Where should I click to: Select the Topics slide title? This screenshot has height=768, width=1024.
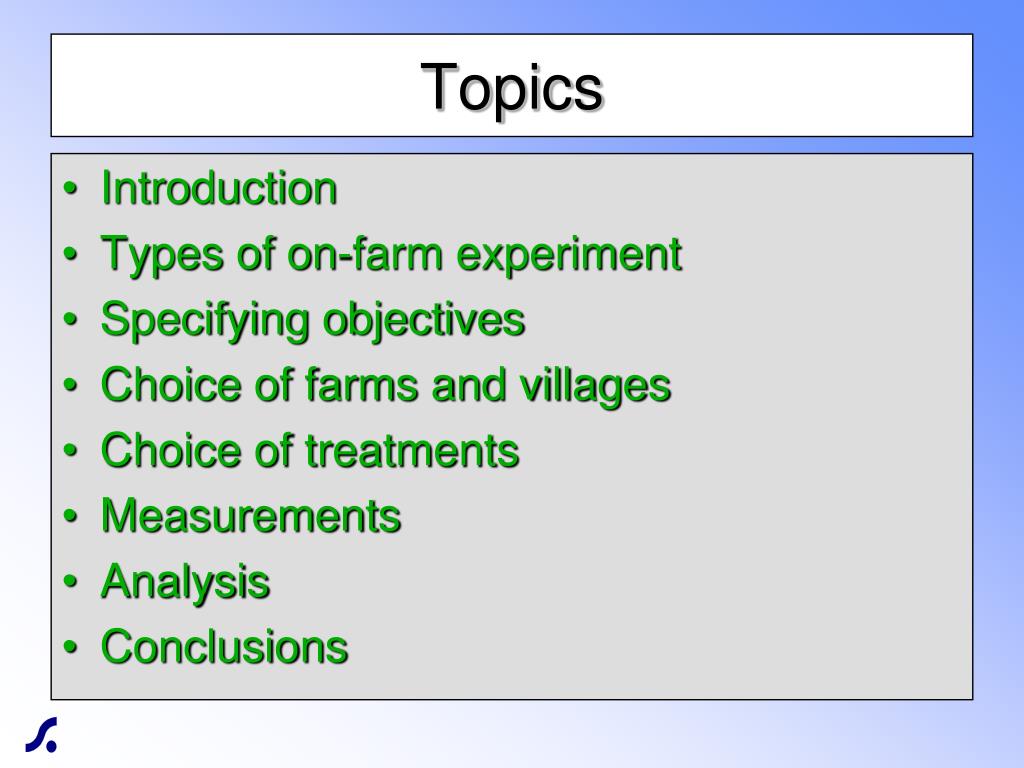coord(511,89)
